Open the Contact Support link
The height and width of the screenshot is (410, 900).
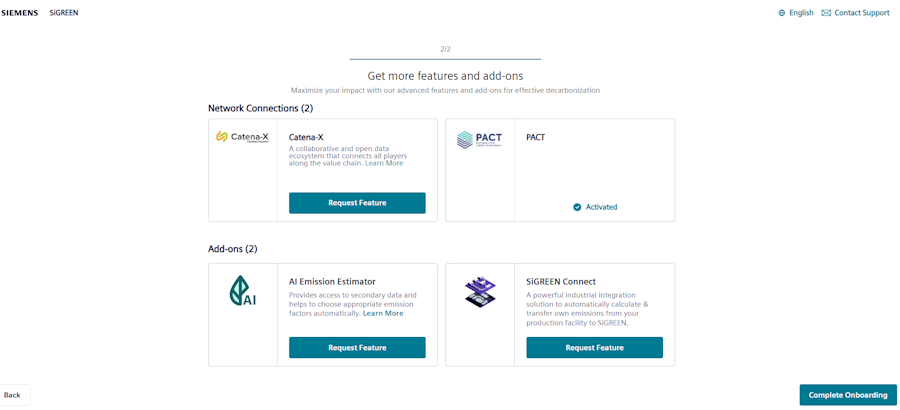pos(861,13)
